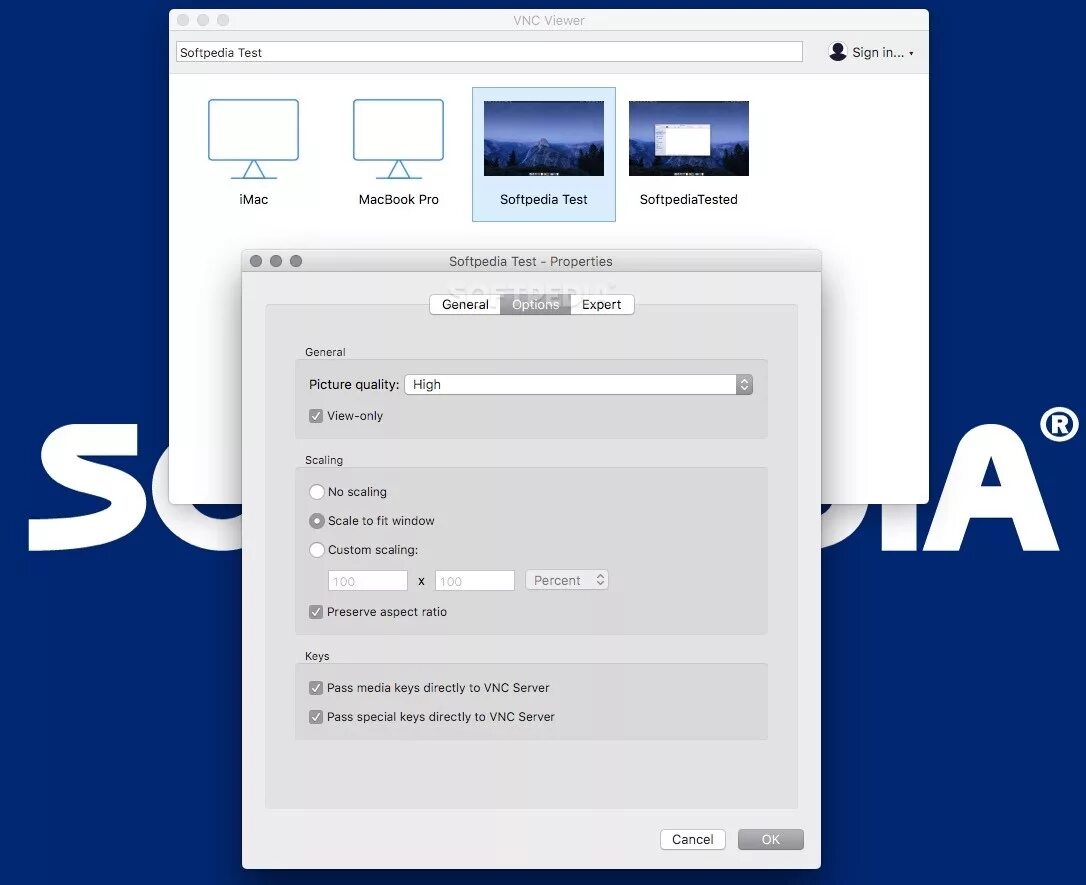Click the custom scaling height field
This screenshot has height=885, width=1086.
point(474,581)
